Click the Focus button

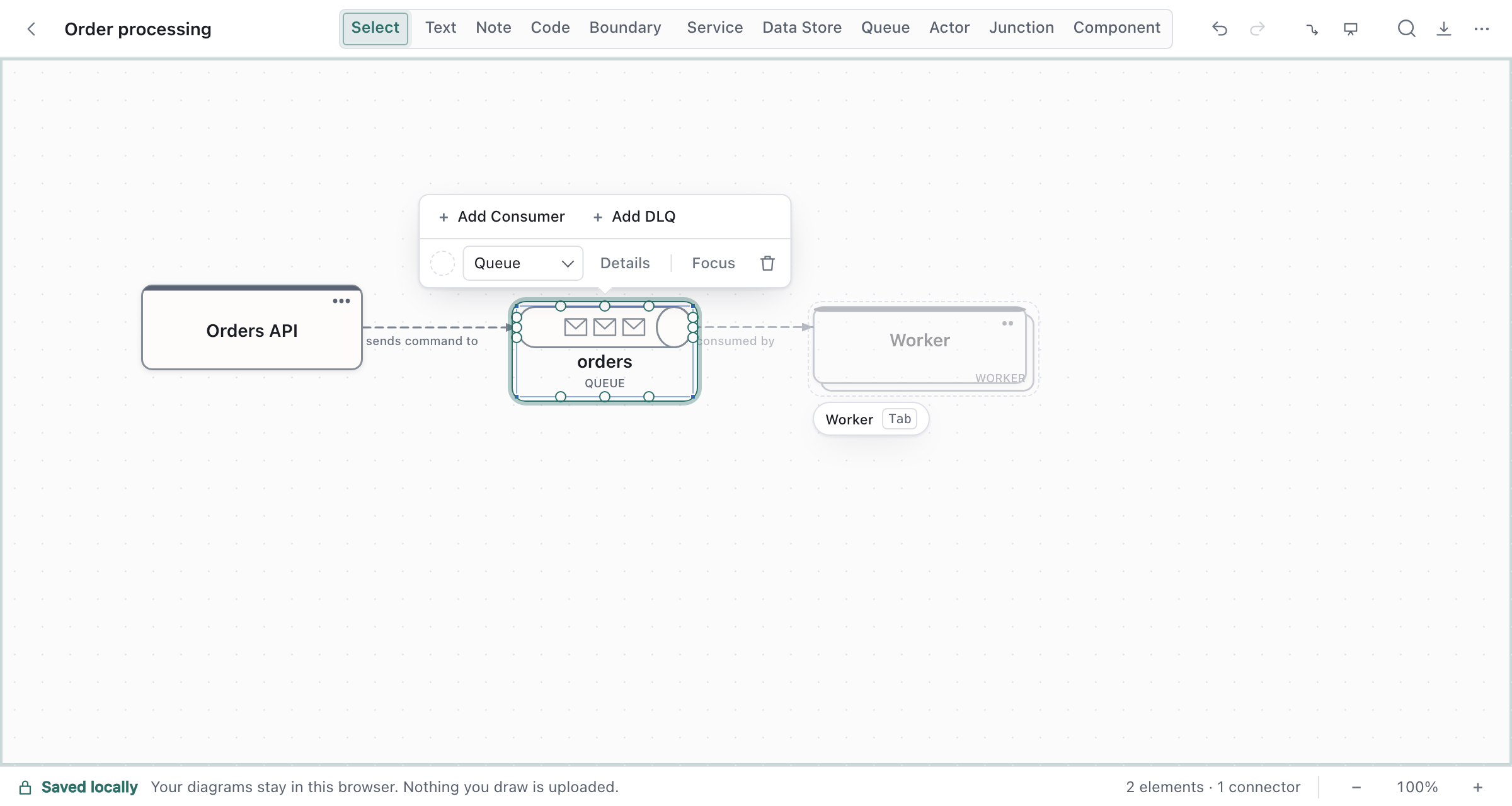click(x=713, y=263)
